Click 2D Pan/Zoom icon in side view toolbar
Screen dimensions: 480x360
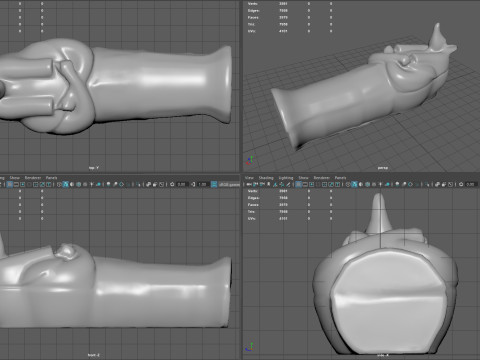(281, 184)
